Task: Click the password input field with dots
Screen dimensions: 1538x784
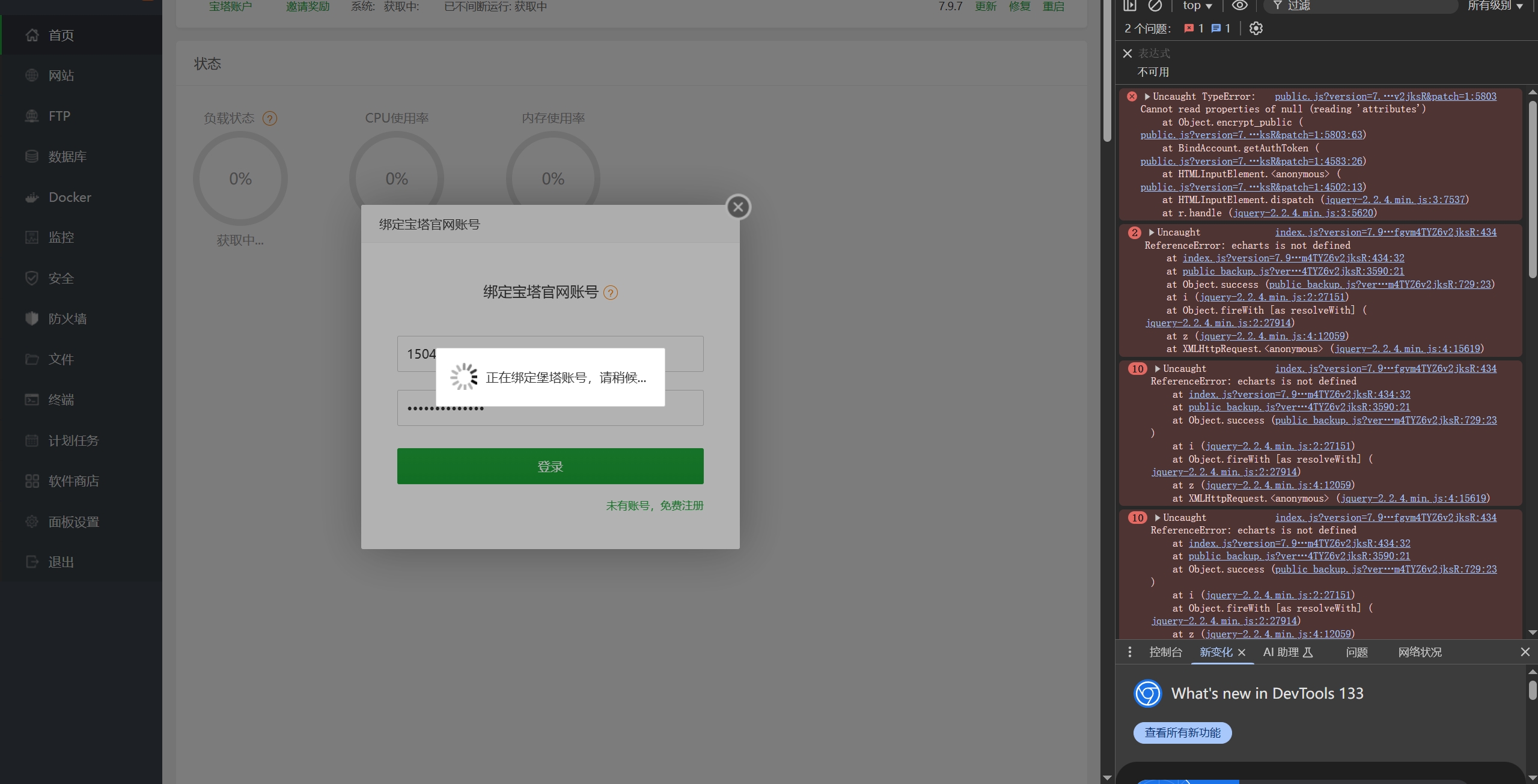Action: tap(550, 408)
